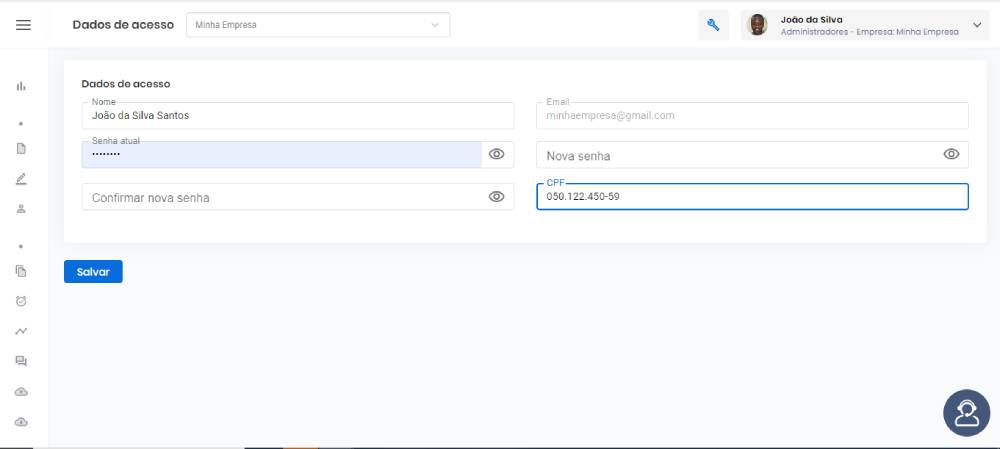This screenshot has height=449, width=1000.
Task: Save changes with the Salvar button
Action: tap(93, 272)
